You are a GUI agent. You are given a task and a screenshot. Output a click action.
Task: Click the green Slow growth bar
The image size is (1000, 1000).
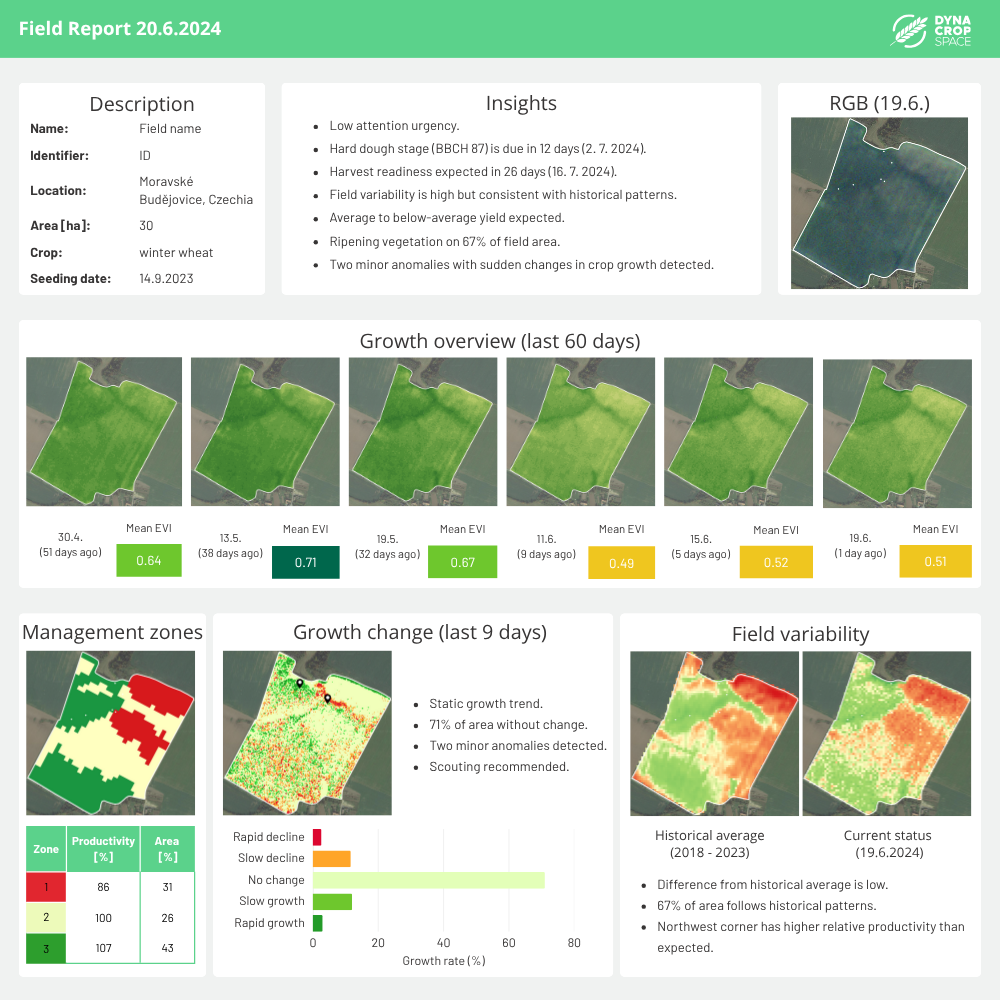[x=332, y=902]
